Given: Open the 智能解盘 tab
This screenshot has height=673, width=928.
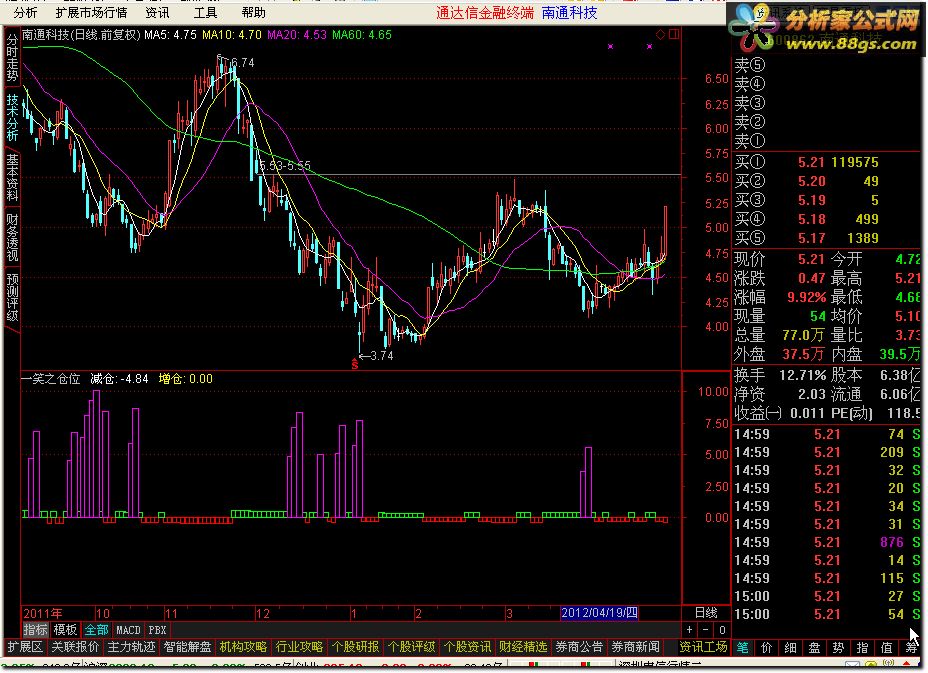Looking at the screenshot, I should (188, 647).
